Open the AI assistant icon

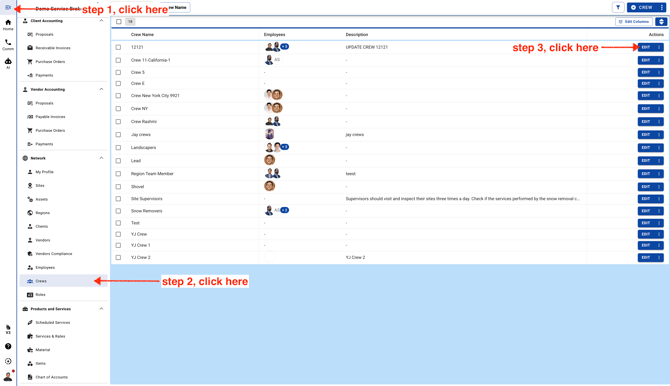click(8, 63)
